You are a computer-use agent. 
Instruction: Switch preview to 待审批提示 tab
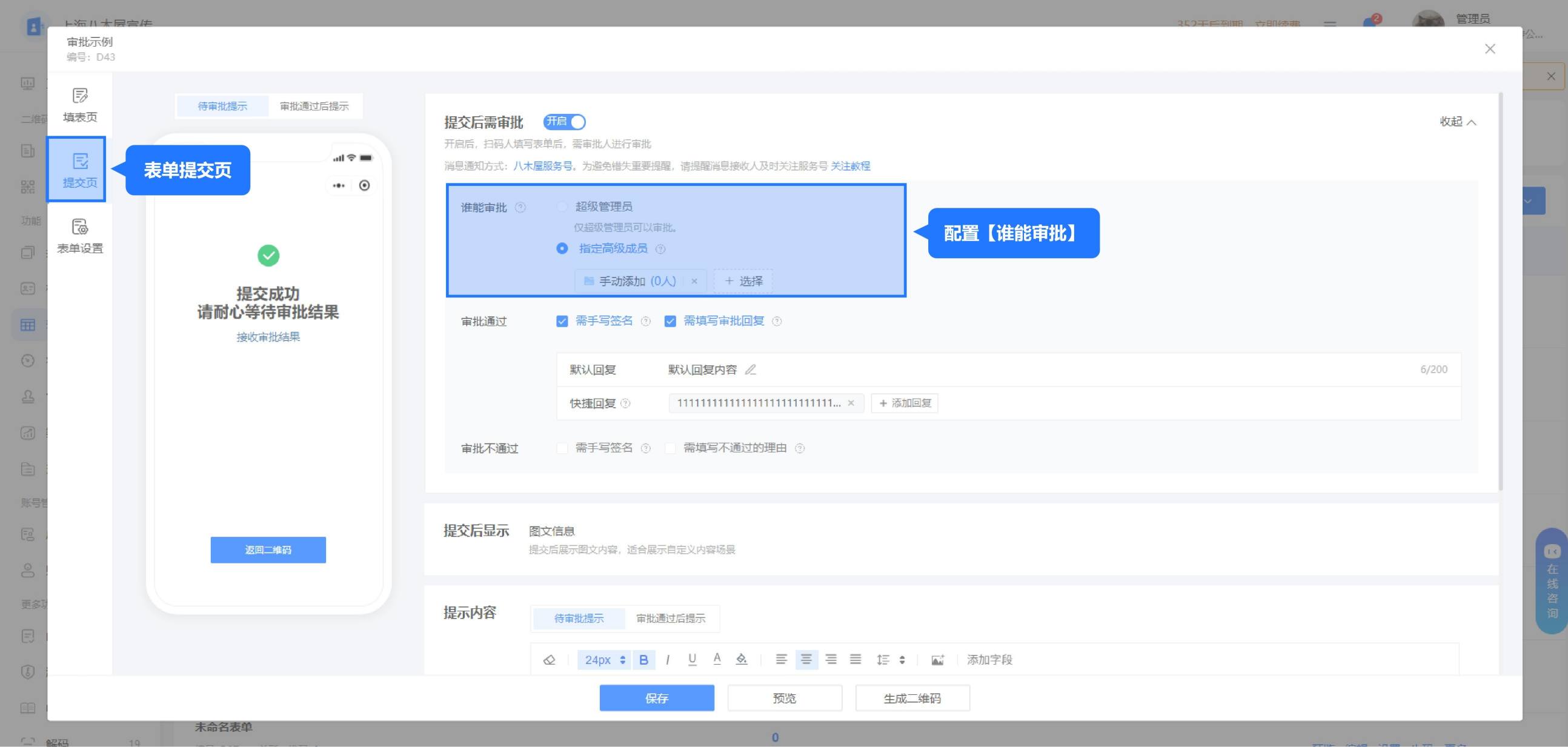(223, 107)
